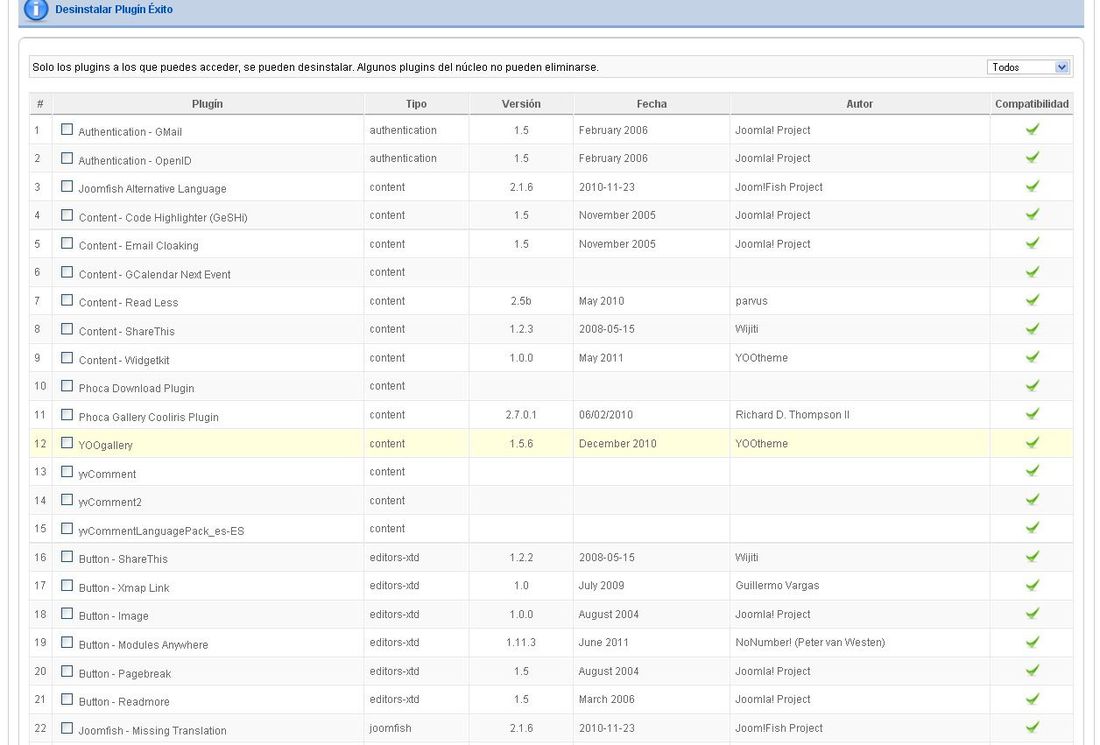Image resolution: width=1100 pixels, height=745 pixels.
Task: Click compatibility checkmark for yvComment row 13
Action: coord(1032,471)
